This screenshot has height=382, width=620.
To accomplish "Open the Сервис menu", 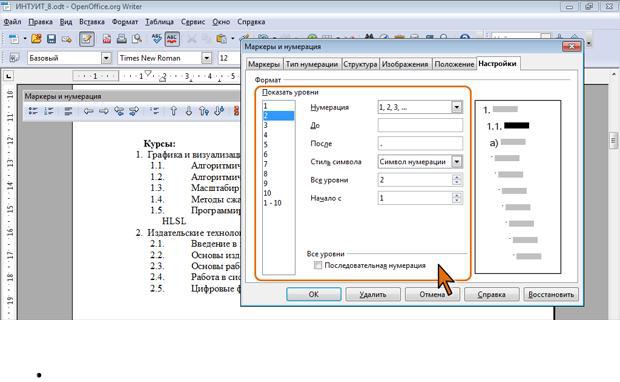I will [193, 22].
